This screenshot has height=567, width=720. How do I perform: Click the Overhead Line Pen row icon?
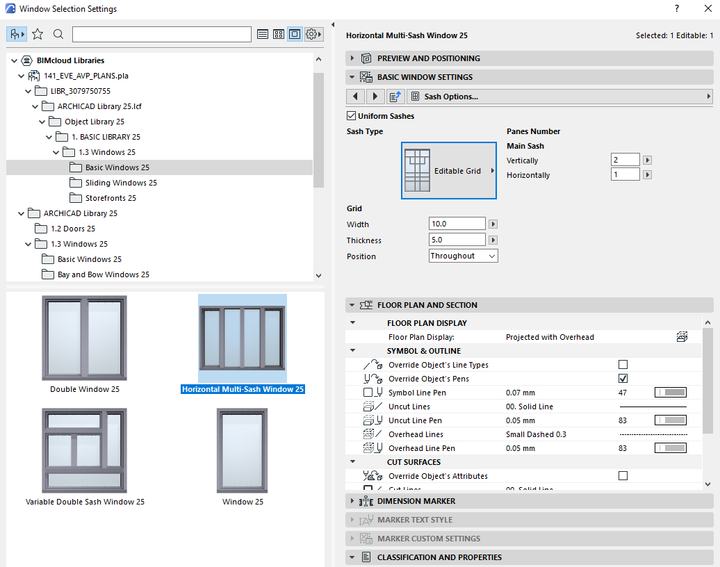pyautogui.click(x=372, y=448)
